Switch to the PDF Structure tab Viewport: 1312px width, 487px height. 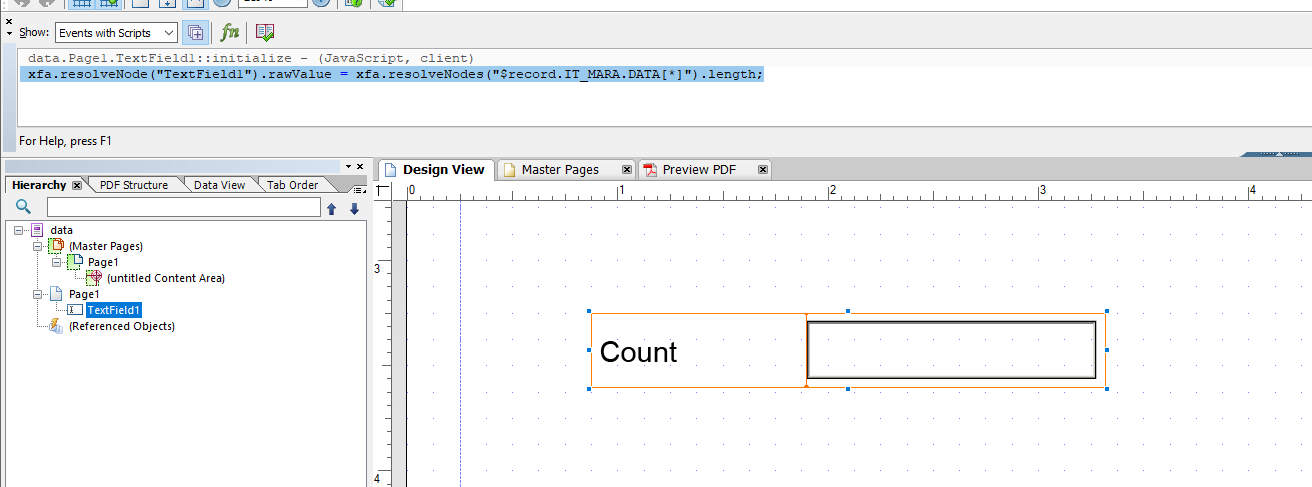tap(133, 185)
